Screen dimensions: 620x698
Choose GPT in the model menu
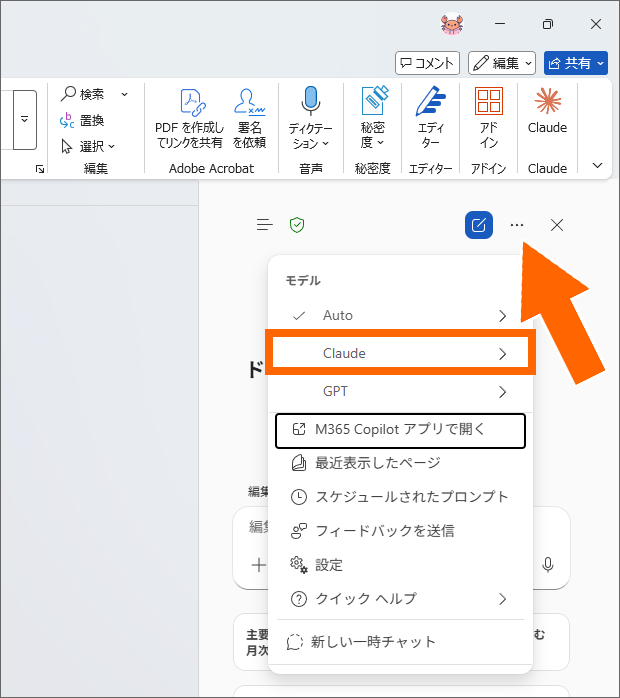399,391
